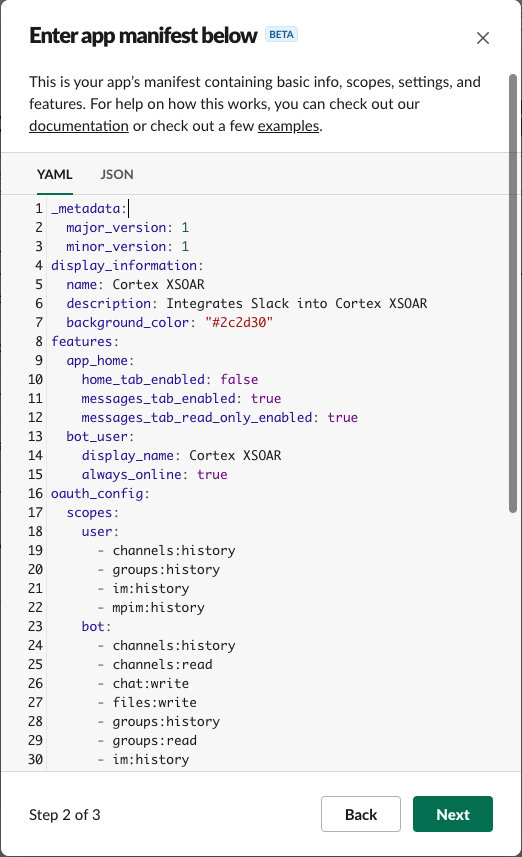Place cursor on oauth_config key
The image size is (522, 857).
[98, 494]
